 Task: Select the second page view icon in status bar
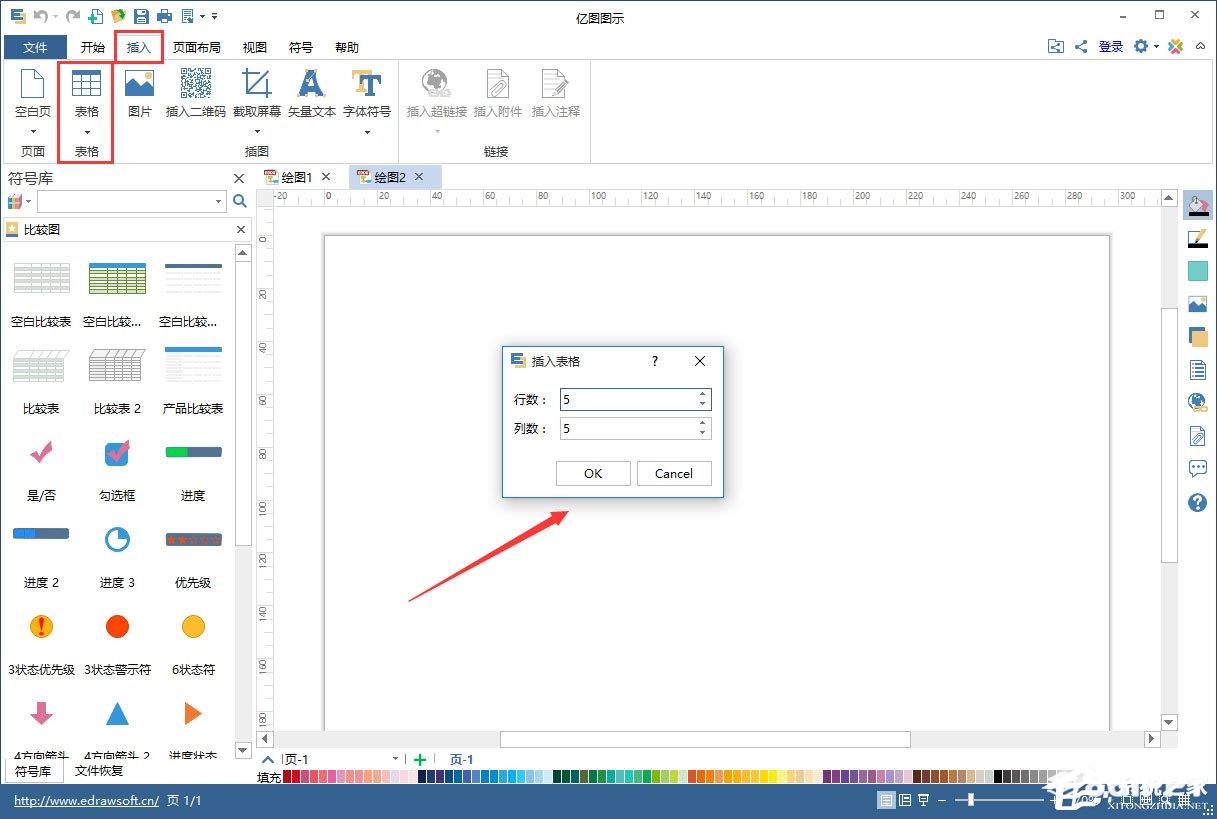tap(905, 800)
